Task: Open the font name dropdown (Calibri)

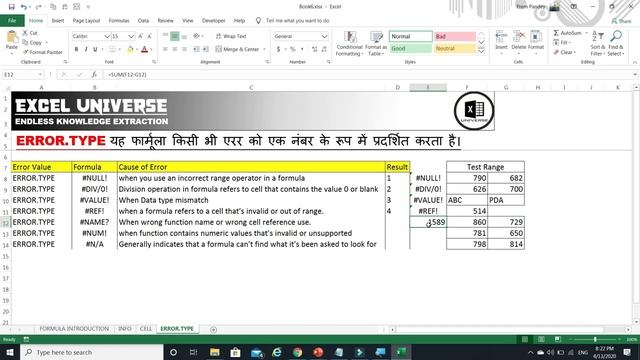Action: click(107, 36)
